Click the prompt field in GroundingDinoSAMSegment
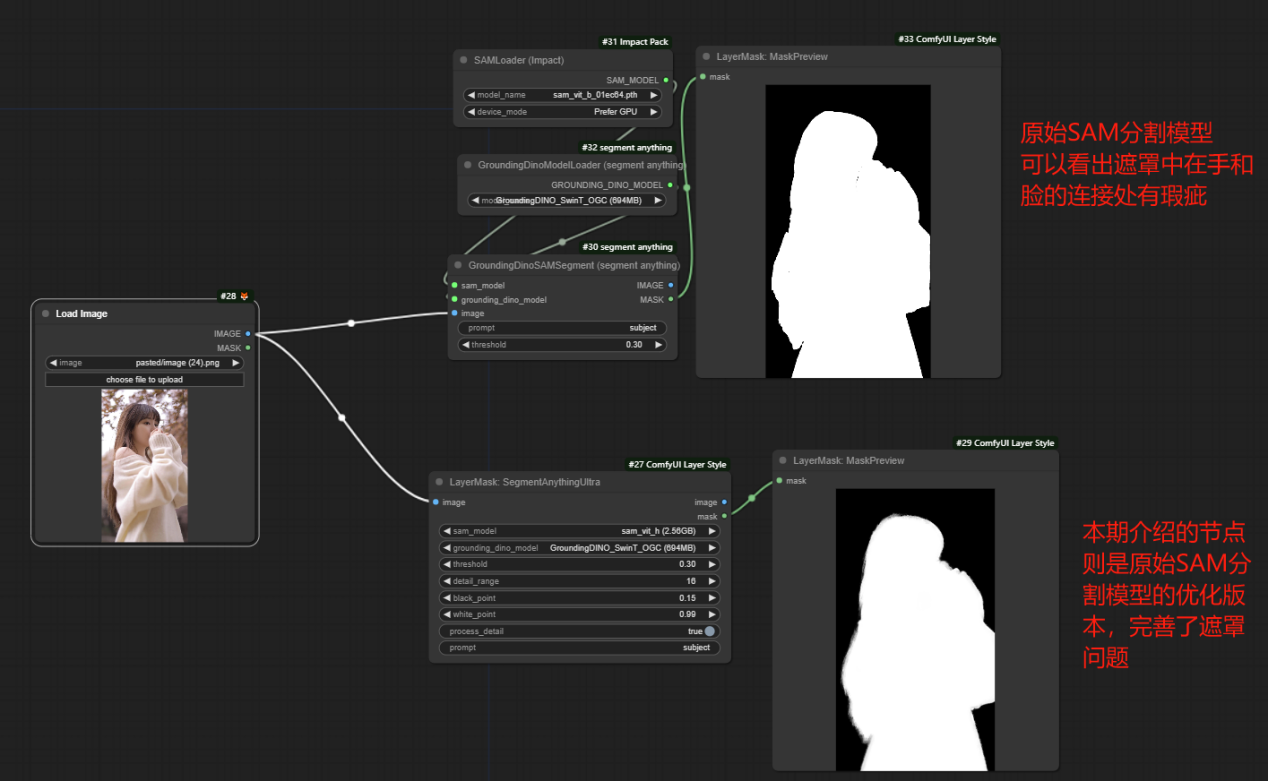1268x781 pixels. [562, 328]
